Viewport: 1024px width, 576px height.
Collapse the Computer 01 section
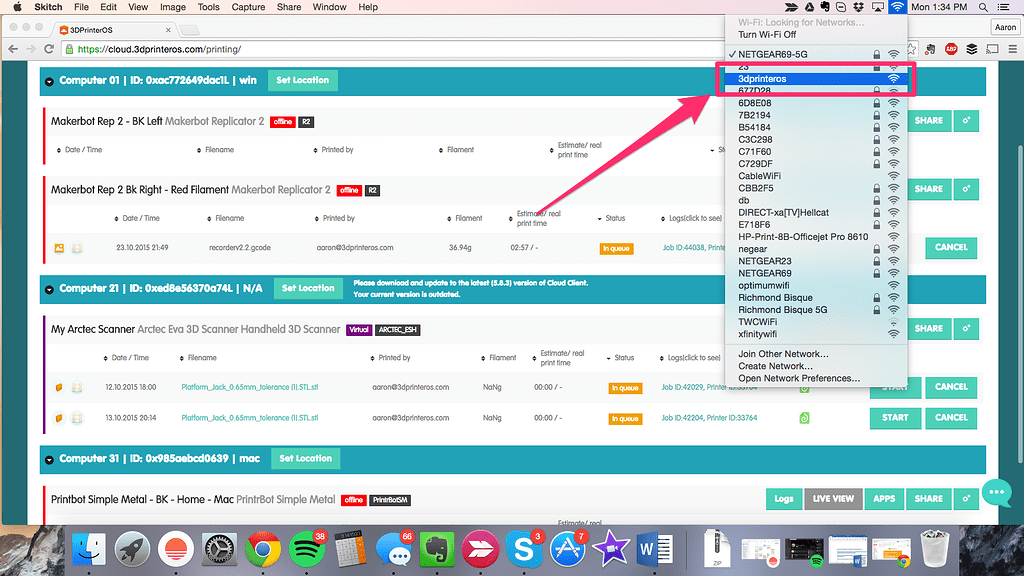[47, 79]
